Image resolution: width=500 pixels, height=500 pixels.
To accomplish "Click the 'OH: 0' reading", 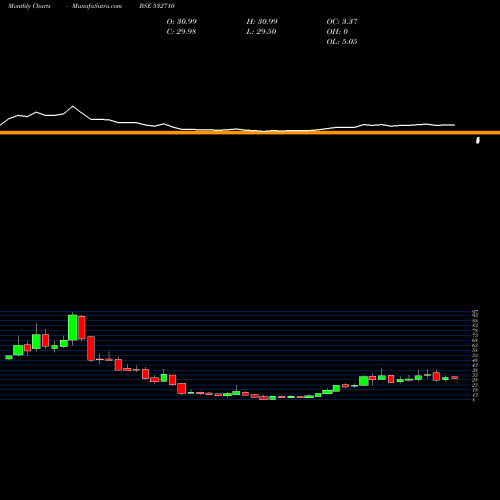I will [x=337, y=31].
